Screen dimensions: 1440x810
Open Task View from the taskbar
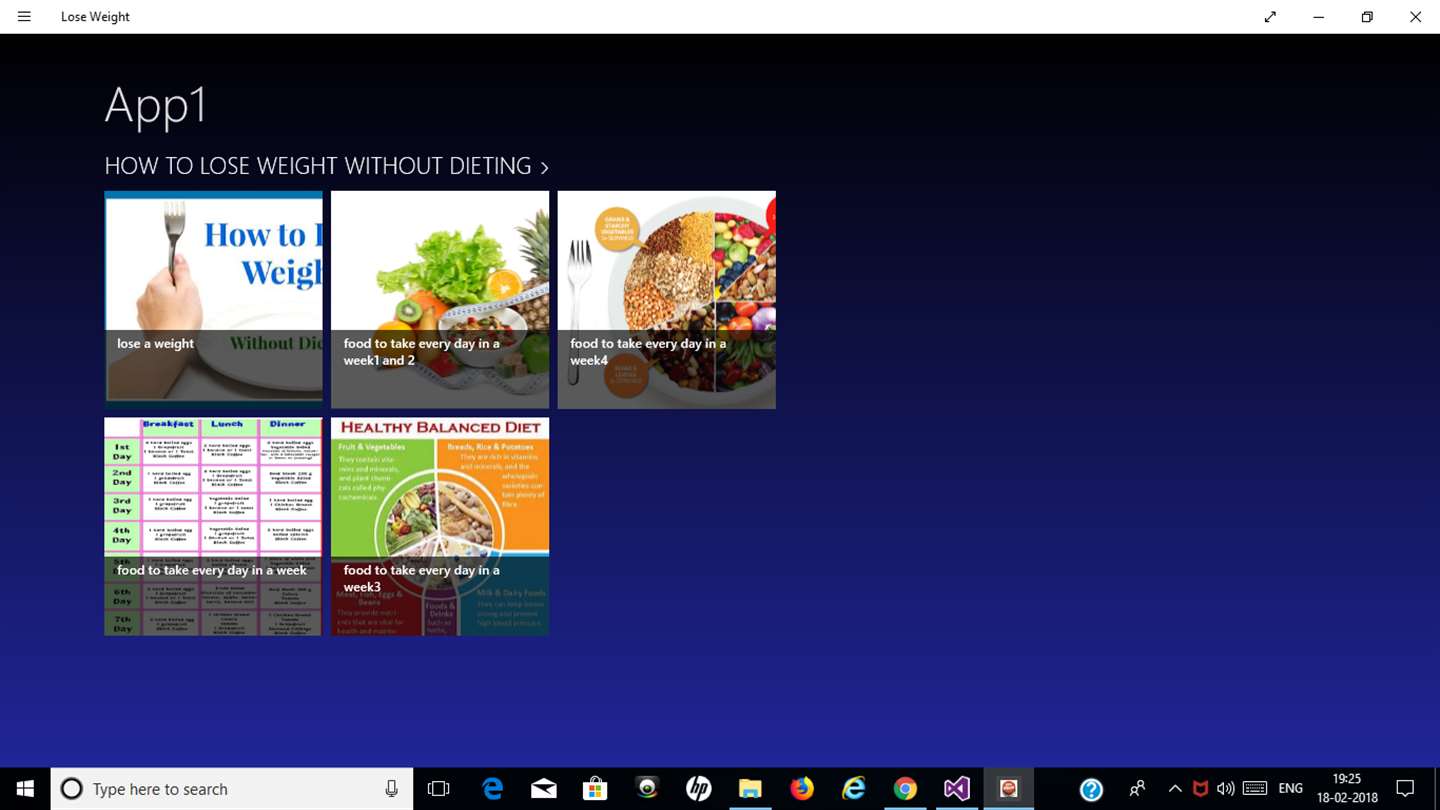pyautogui.click(x=438, y=789)
